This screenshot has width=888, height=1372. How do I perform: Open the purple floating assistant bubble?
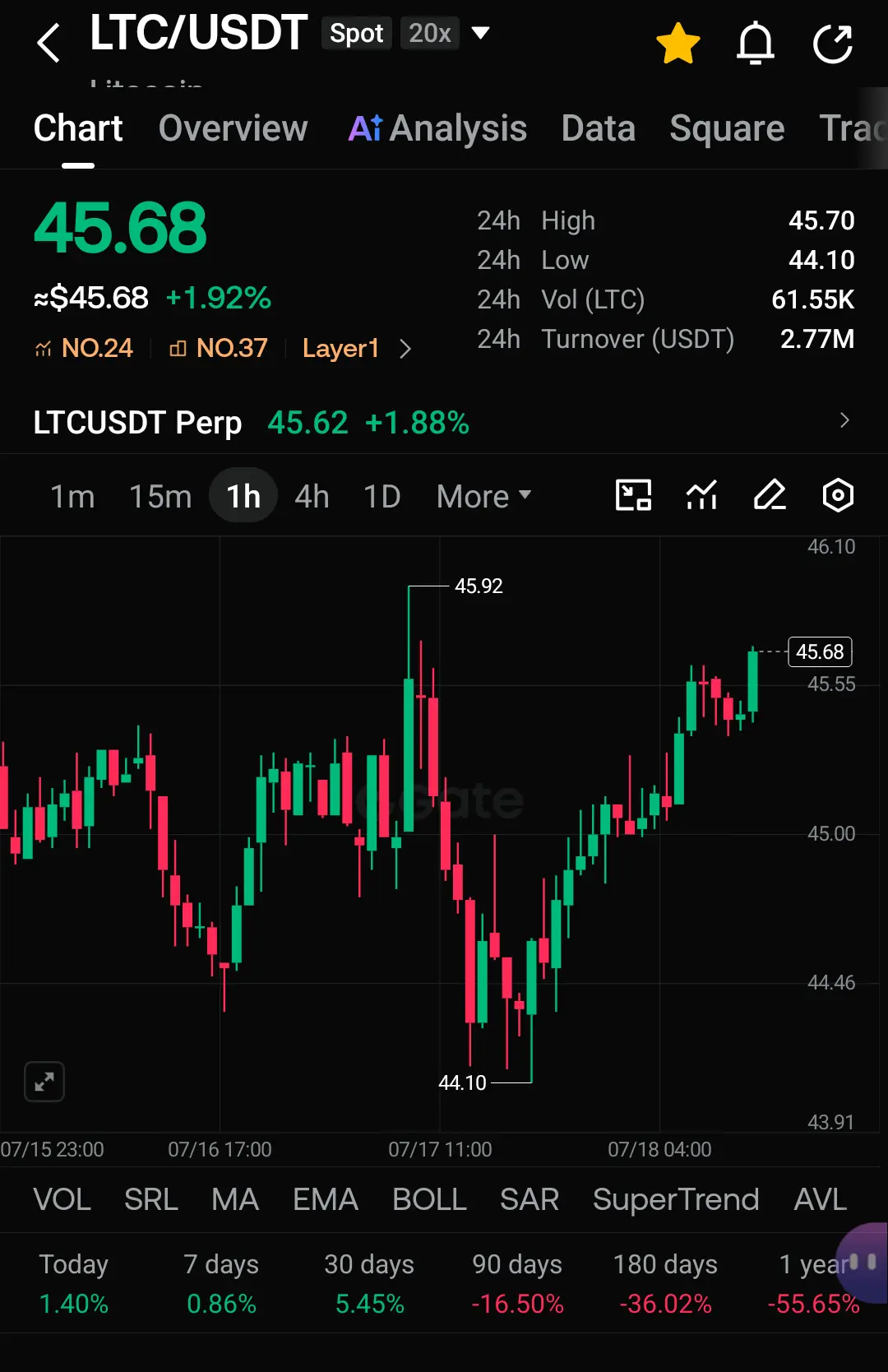click(863, 1263)
